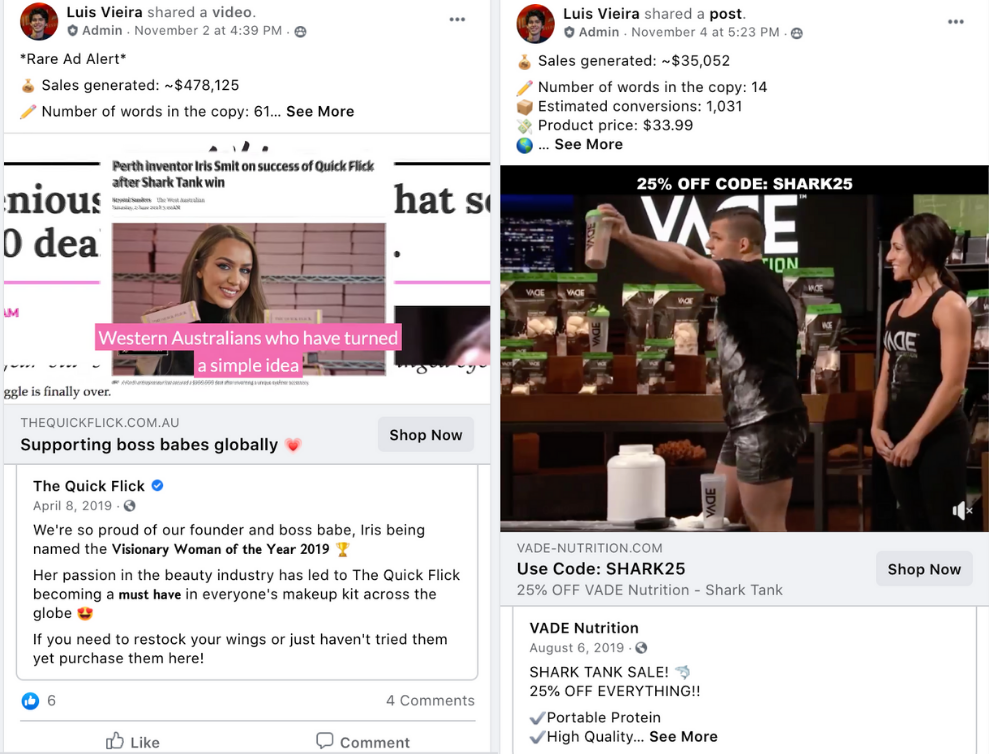Click Luis Vieira avatar on right post
Screen dimensions: 989x755
coord(535,23)
